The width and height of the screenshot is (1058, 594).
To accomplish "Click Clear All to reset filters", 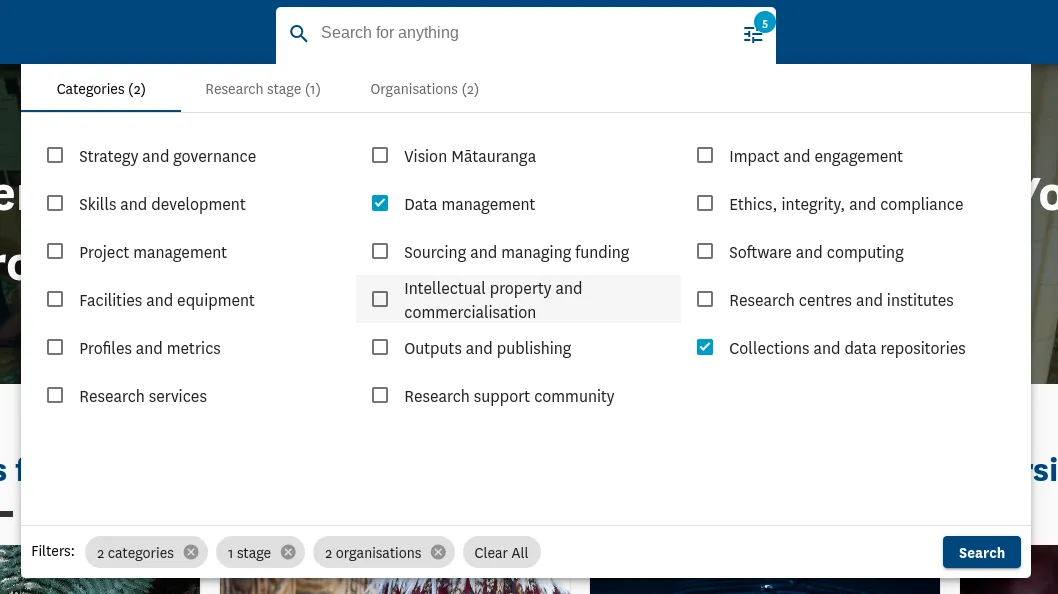I will pyautogui.click(x=501, y=552).
